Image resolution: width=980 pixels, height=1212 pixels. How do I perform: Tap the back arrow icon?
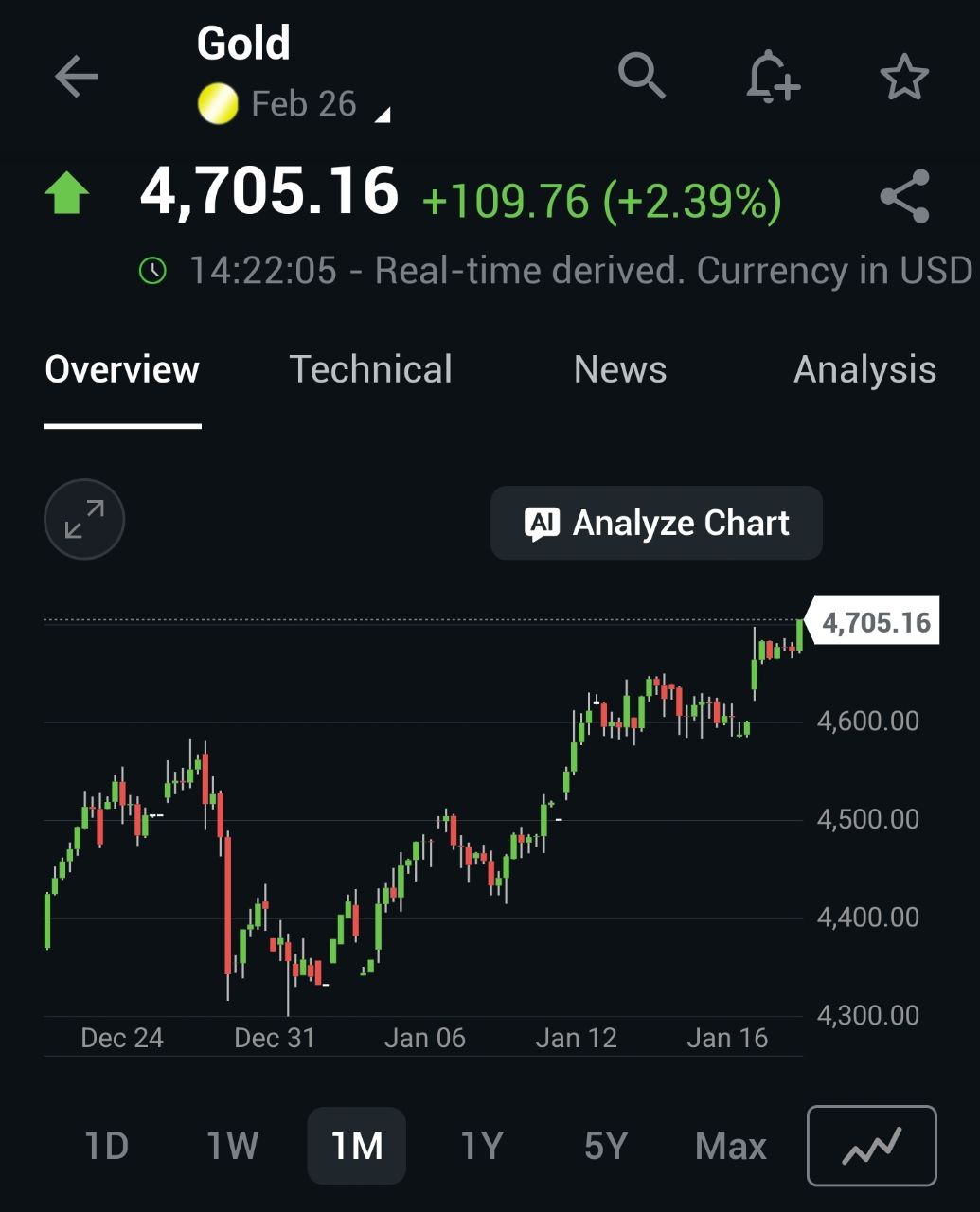coord(76,77)
